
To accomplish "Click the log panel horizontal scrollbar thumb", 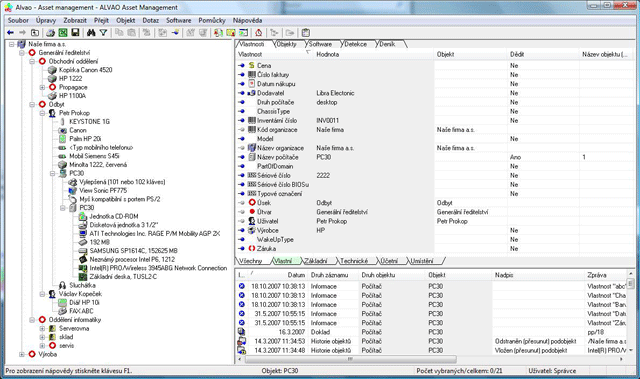I will 350,359.
